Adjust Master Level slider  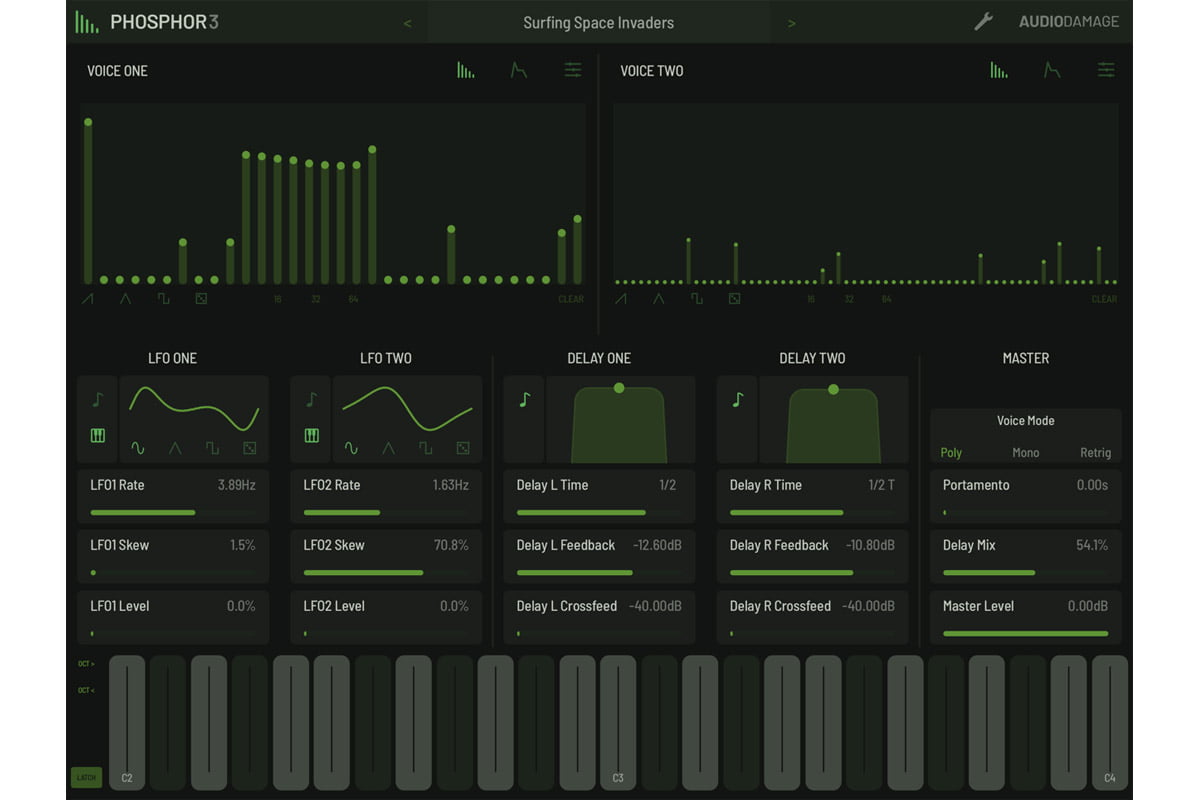point(1026,633)
